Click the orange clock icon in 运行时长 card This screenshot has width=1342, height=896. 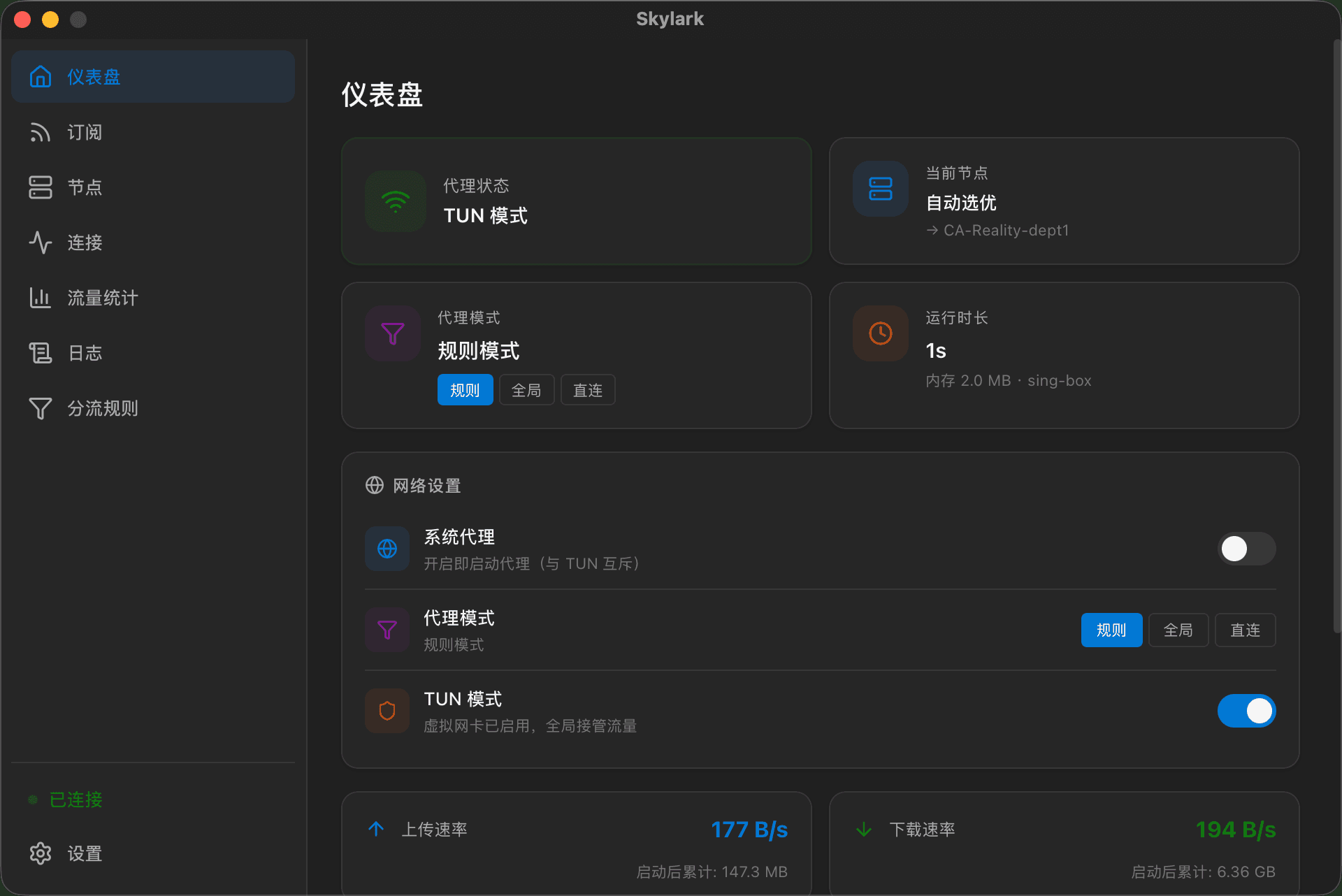pos(881,333)
